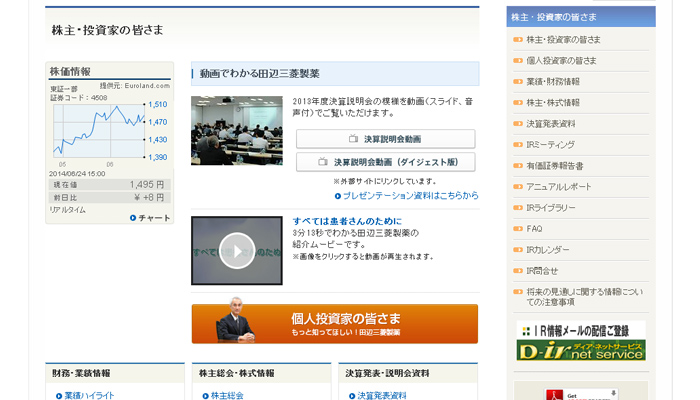The image size is (700, 400).
Task: Open 有価証券報告書 sidebar item
Action: tap(554, 166)
